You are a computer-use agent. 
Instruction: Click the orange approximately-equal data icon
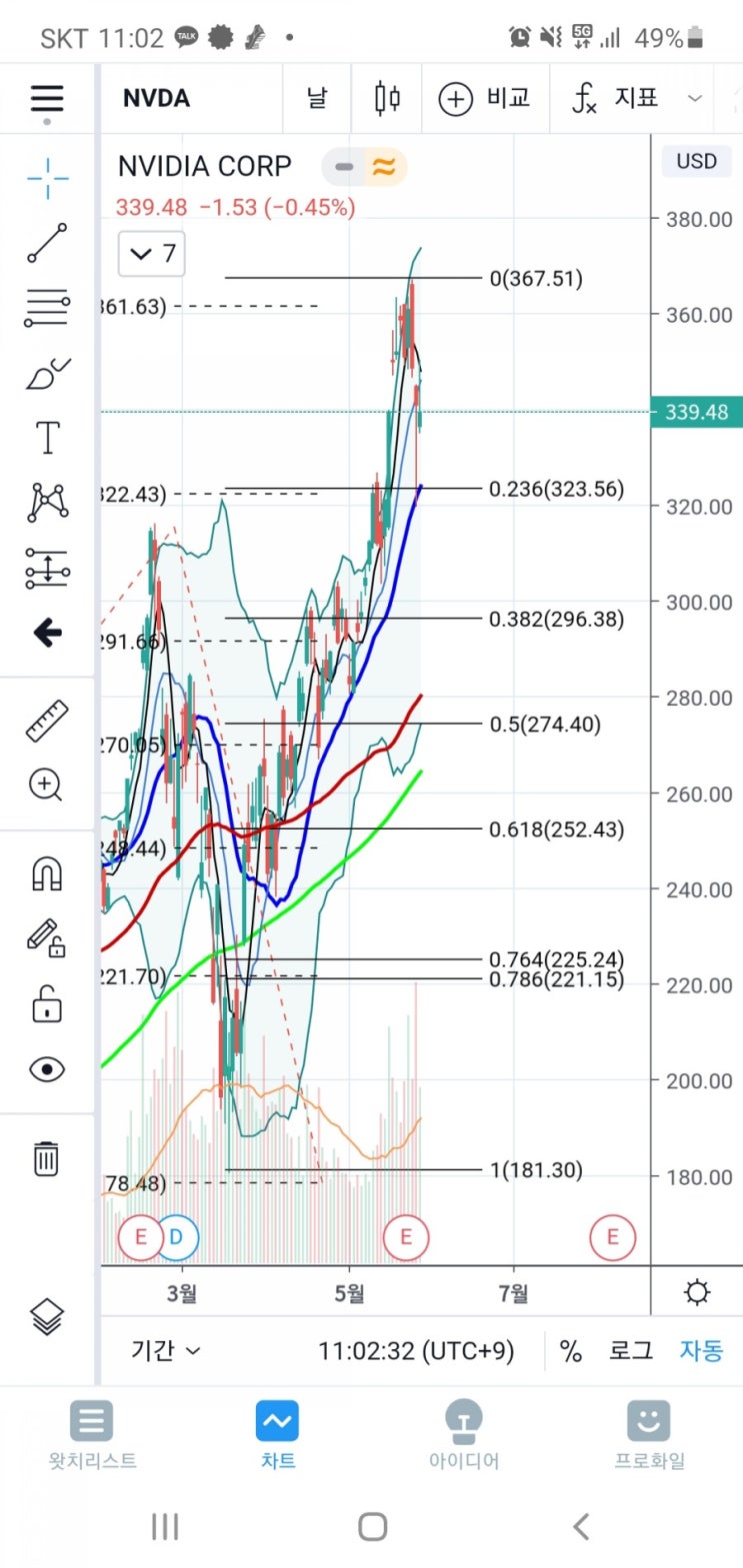click(384, 167)
